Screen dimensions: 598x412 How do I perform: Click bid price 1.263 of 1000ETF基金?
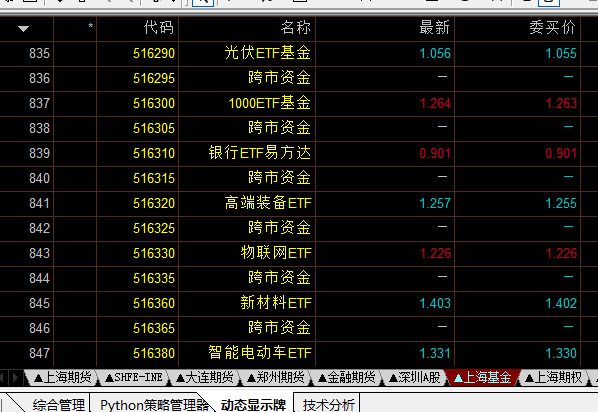561,103
